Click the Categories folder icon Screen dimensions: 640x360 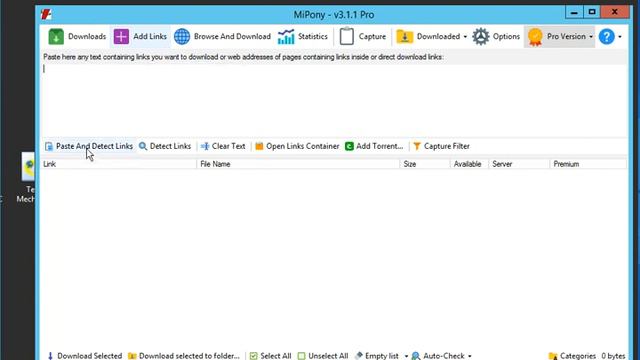point(553,356)
